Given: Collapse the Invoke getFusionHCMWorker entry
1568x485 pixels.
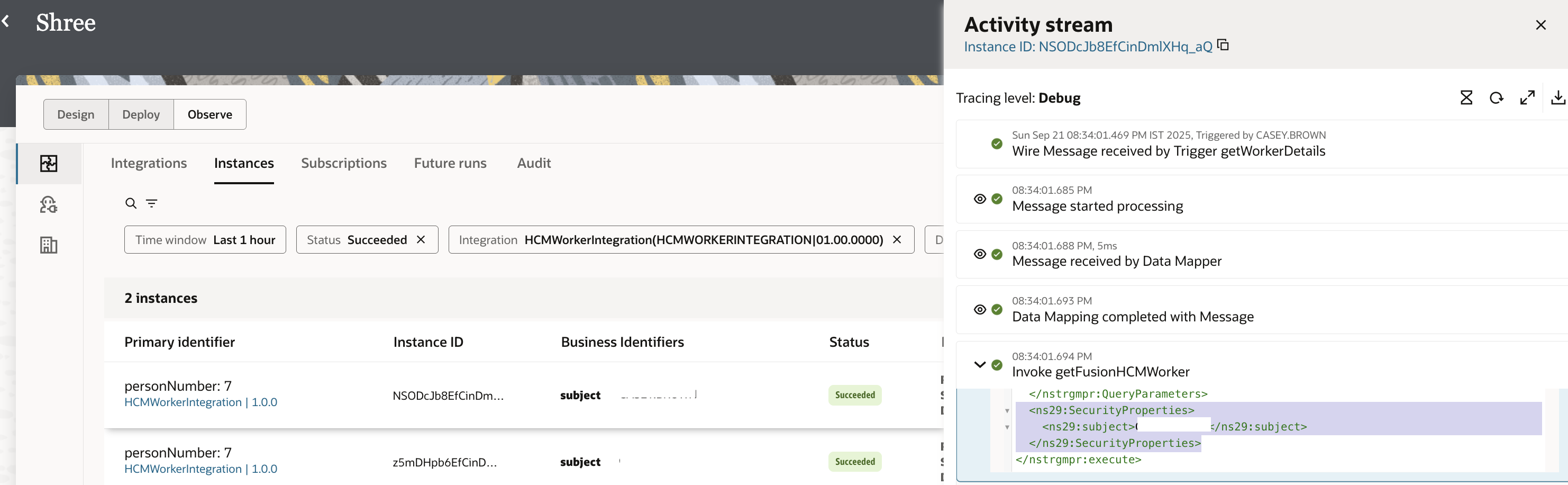Looking at the screenshot, I should click(979, 364).
